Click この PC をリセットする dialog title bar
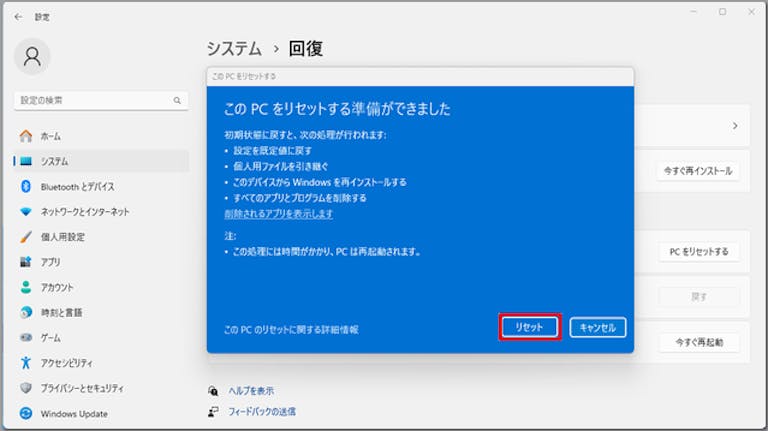 [420, 77]
